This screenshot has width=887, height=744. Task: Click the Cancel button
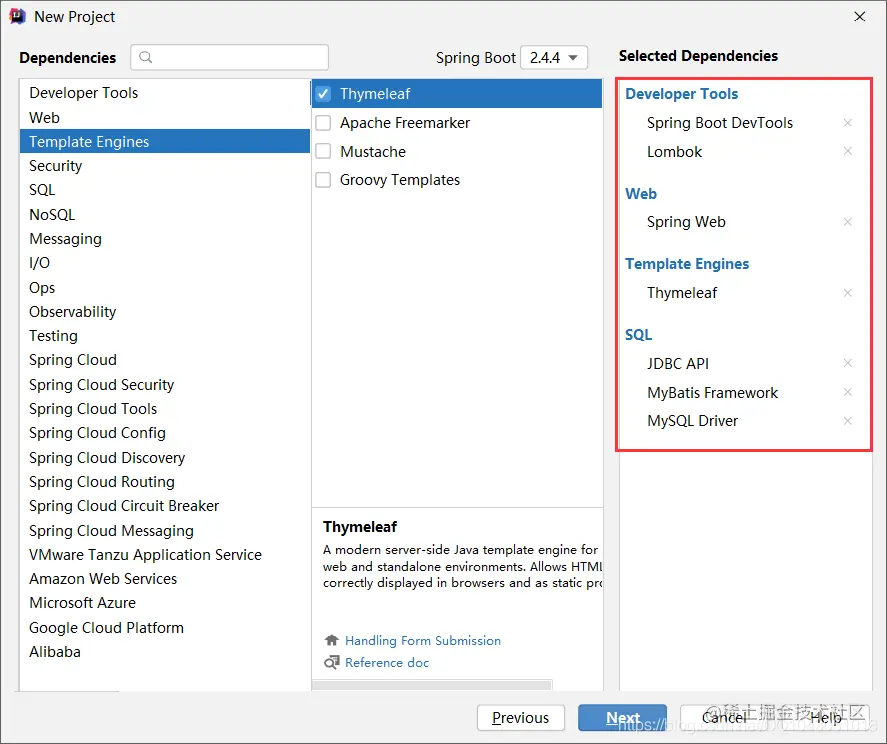724,717
